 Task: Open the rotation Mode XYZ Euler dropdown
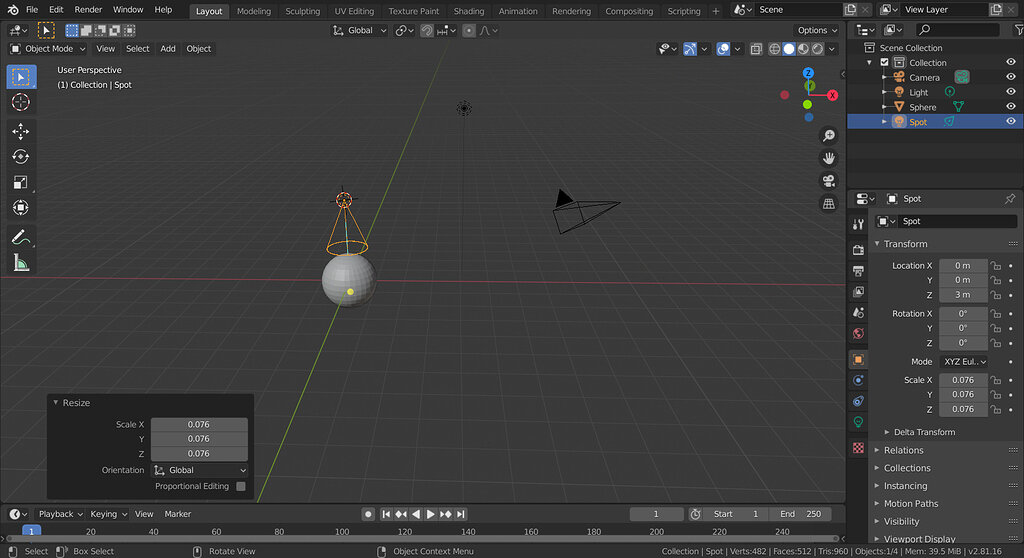tap(963, 362)
